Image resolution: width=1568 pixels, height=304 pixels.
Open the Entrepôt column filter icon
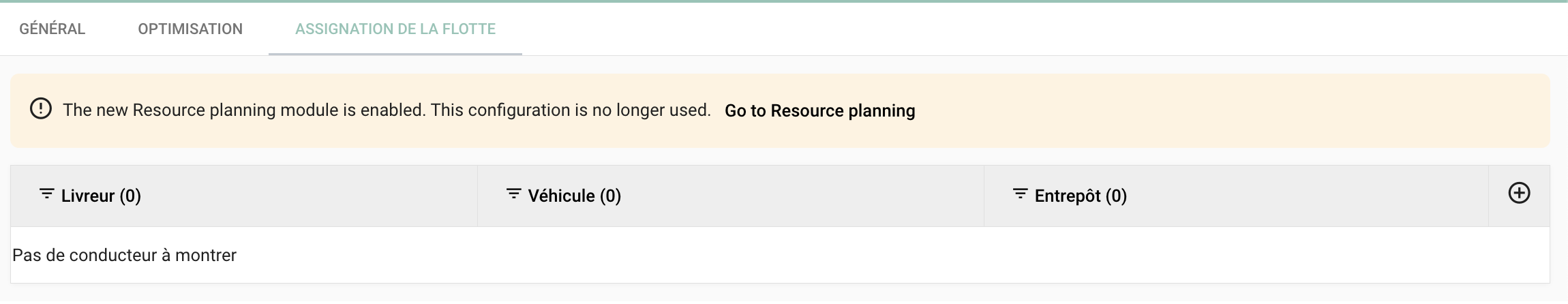[x=1020, y=194]
